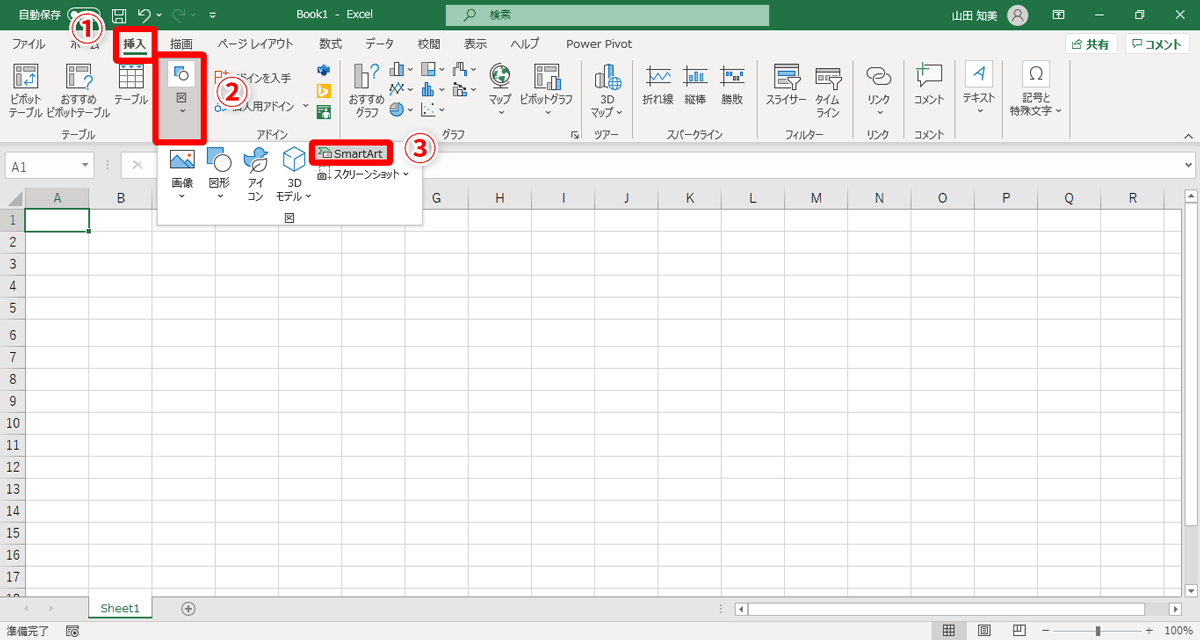Toggle AutoSave (自動保存) switch

click(85, 15)
